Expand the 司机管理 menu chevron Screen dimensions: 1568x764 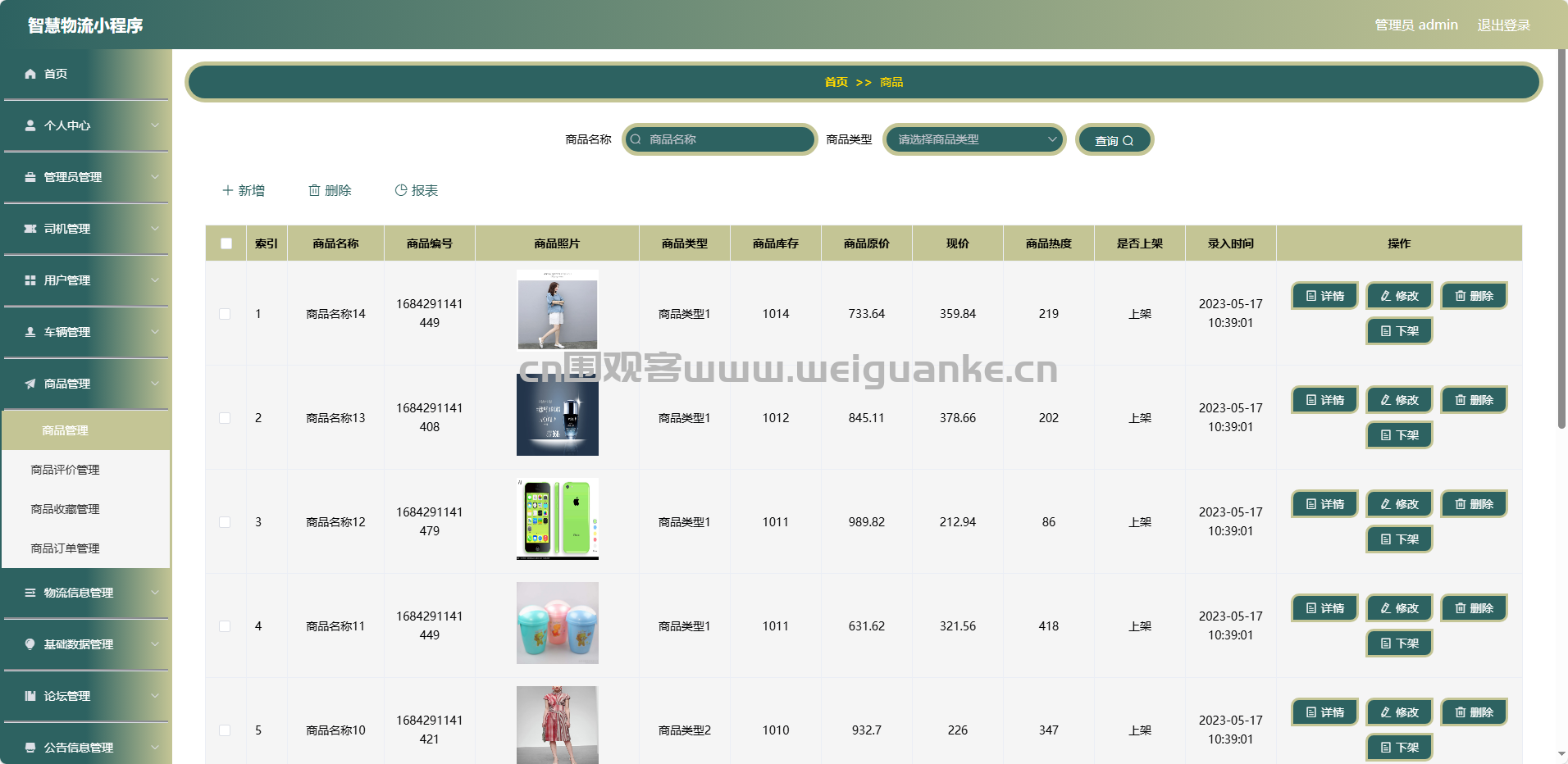click(155, 229)
